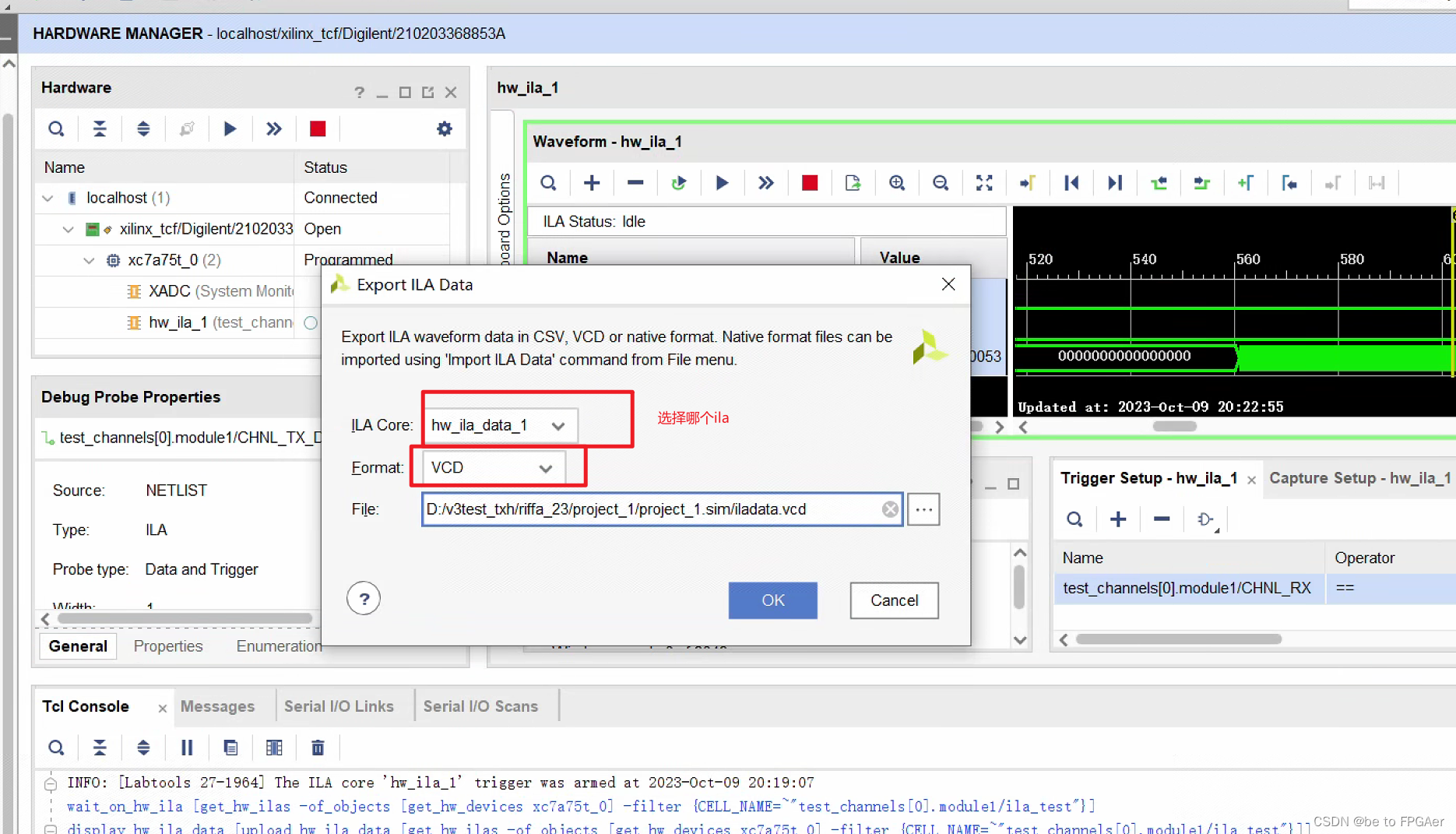Add a probe in Trigger Setup

(x=1117, y=519)
